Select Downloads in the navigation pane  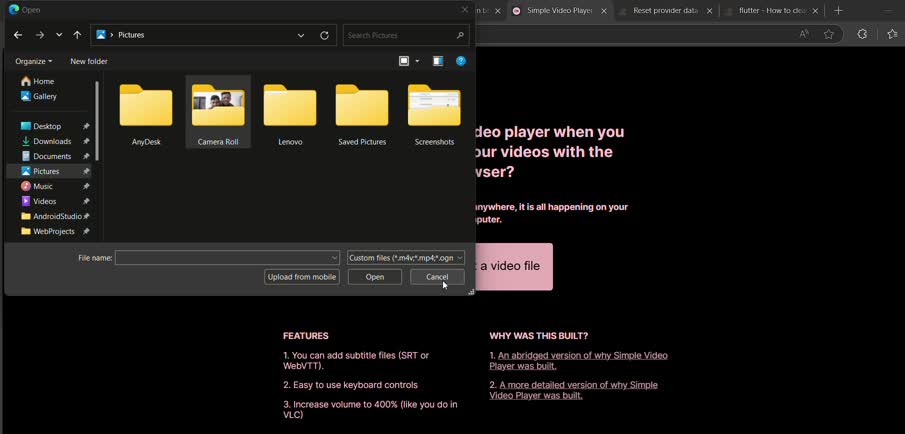(52, 141)
